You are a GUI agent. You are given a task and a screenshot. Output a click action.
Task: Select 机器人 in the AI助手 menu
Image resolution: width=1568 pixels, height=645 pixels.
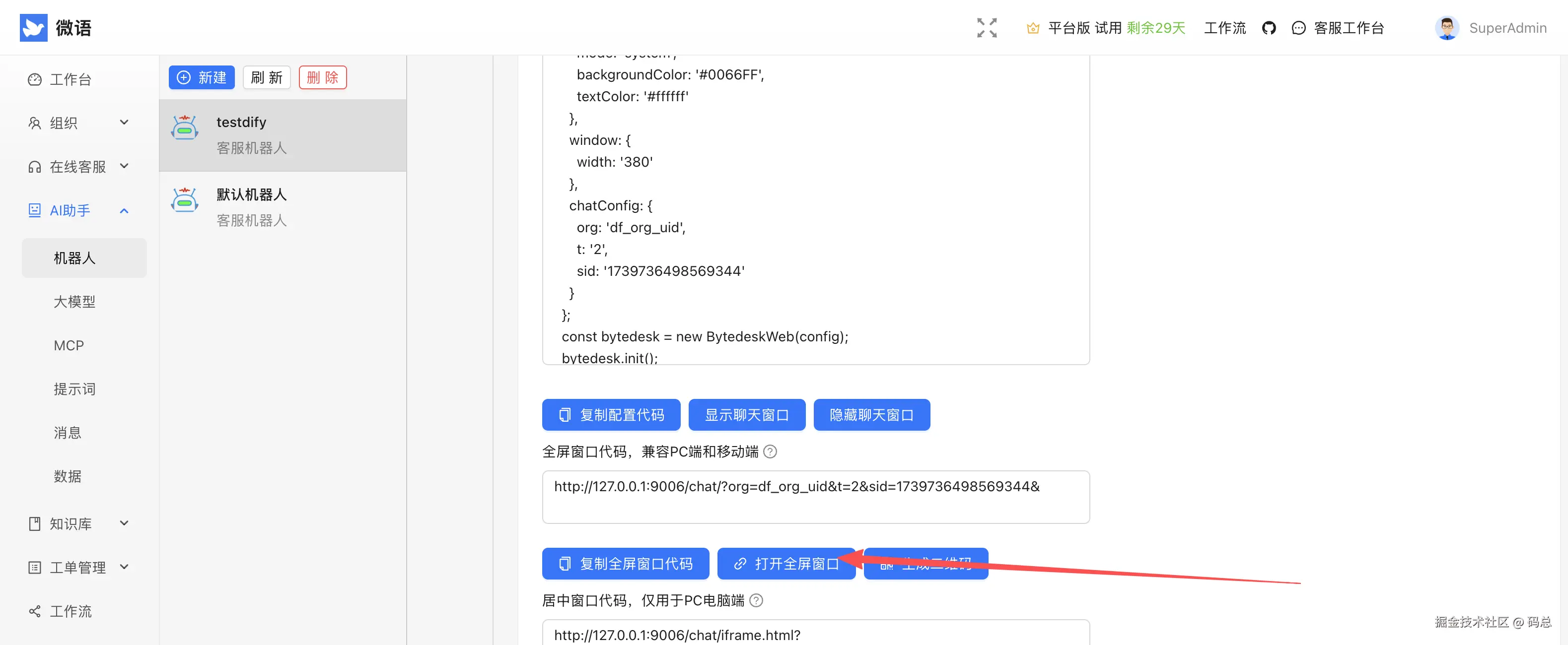pyautogui.click(x=74, y=258)
